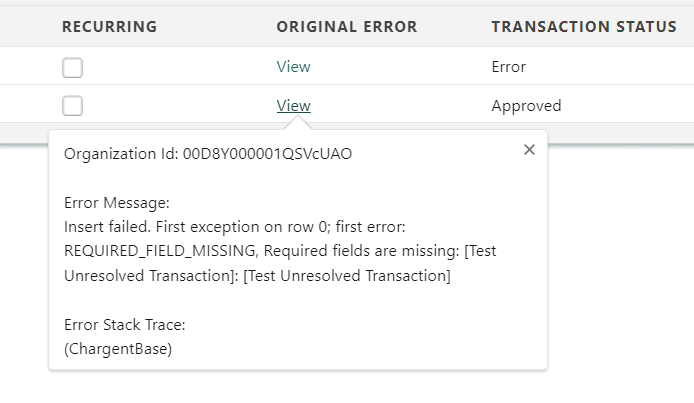This screenshot has width=694, height=403.
Task: Open the View link in the Error row
Action: point(293,67)
